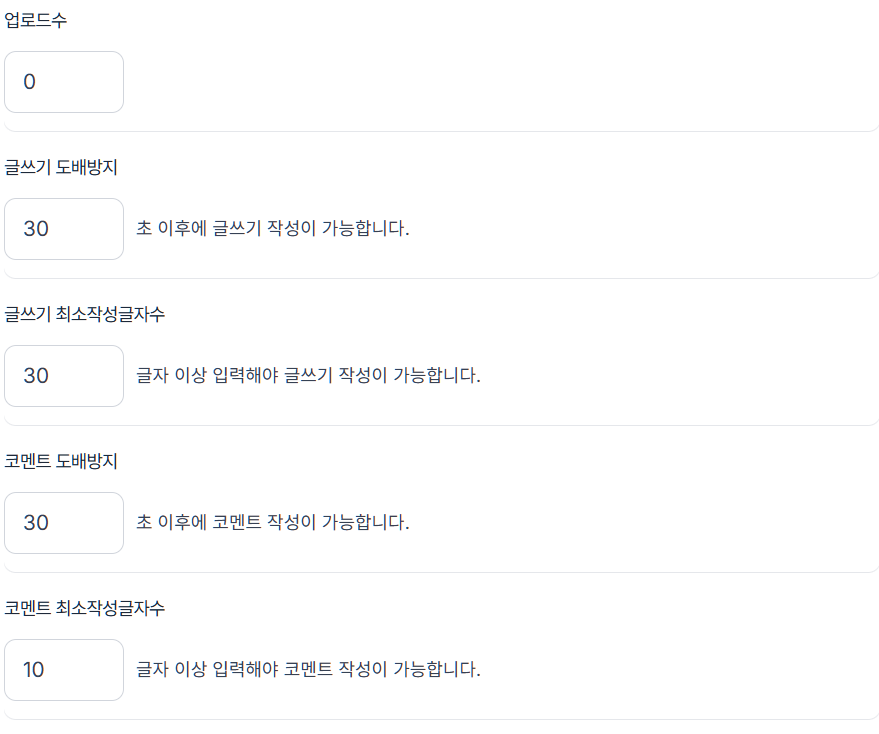Click the 업로드수 input field showing 0
879x734 pixels.
[63, 82]
